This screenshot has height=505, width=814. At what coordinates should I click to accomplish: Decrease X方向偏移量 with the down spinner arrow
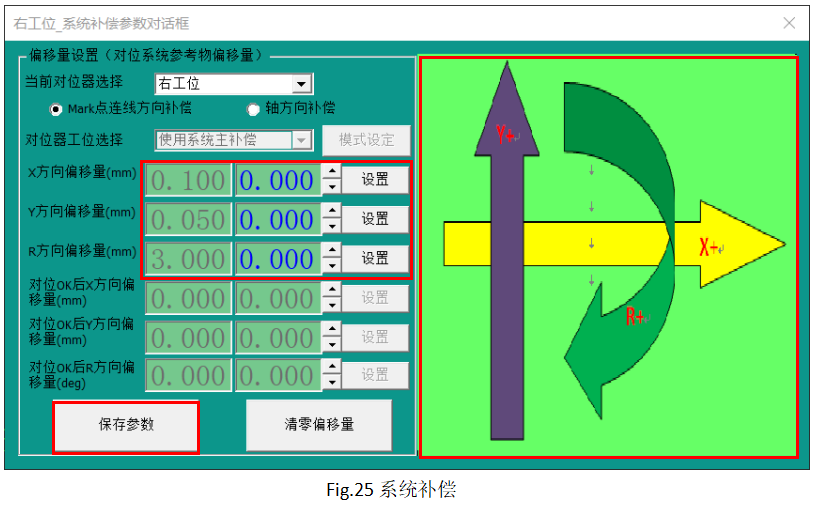(x=330, y=187)
